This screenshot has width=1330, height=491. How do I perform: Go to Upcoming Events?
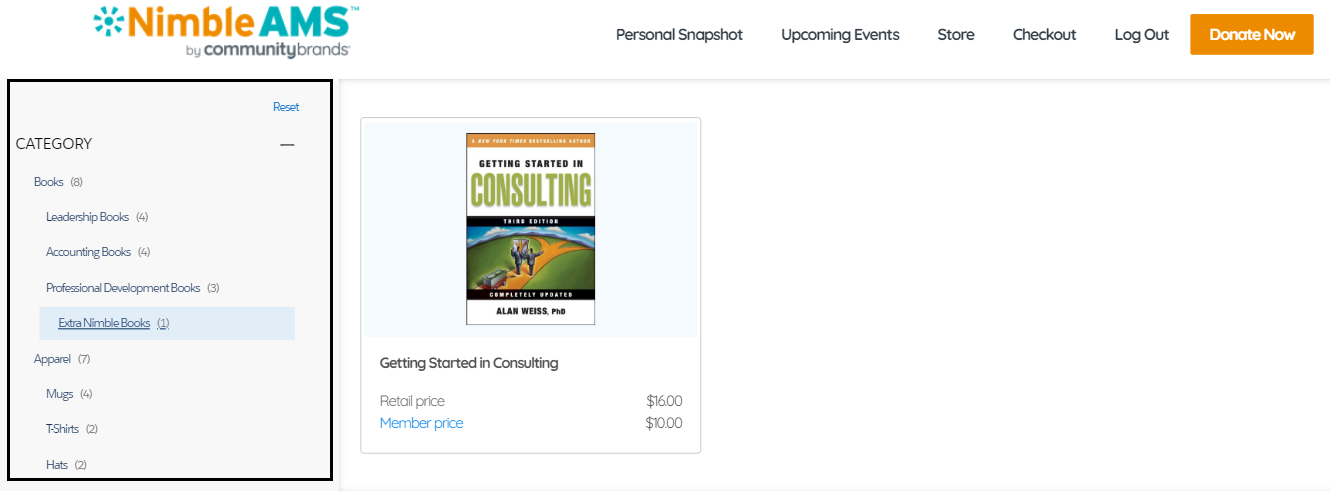point(840,35)
